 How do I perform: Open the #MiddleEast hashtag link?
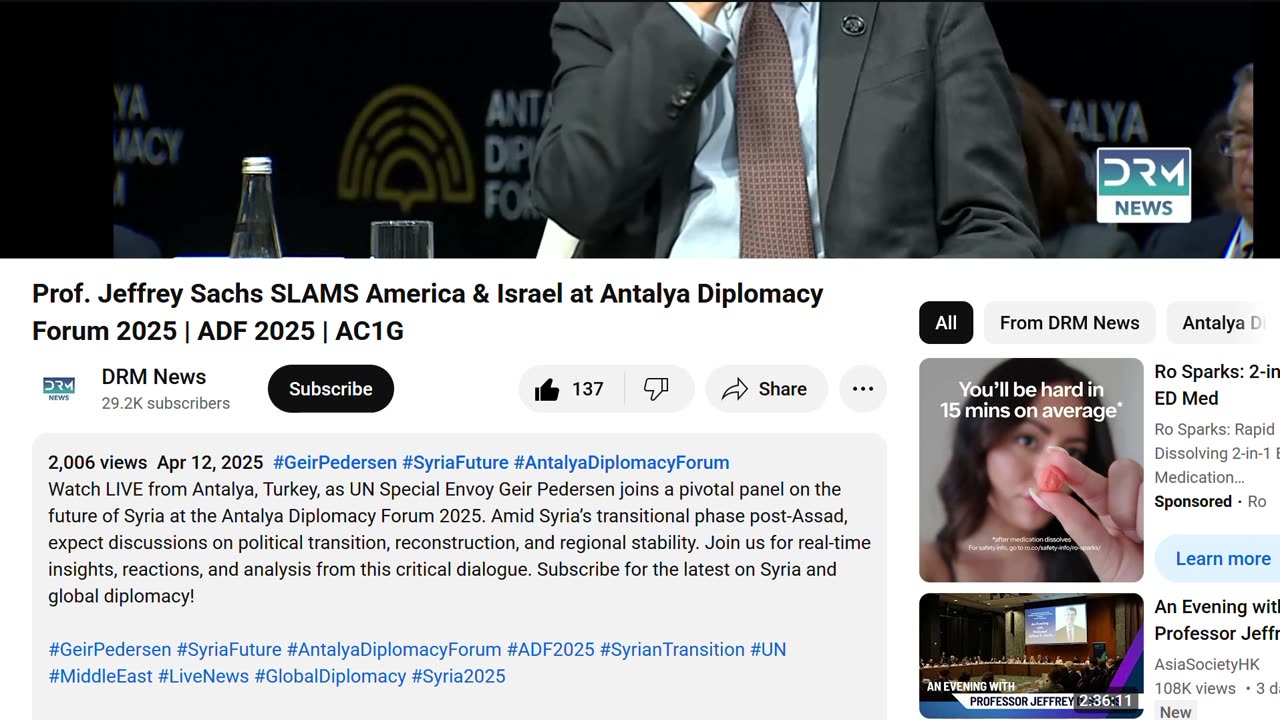tap(100, 677)
